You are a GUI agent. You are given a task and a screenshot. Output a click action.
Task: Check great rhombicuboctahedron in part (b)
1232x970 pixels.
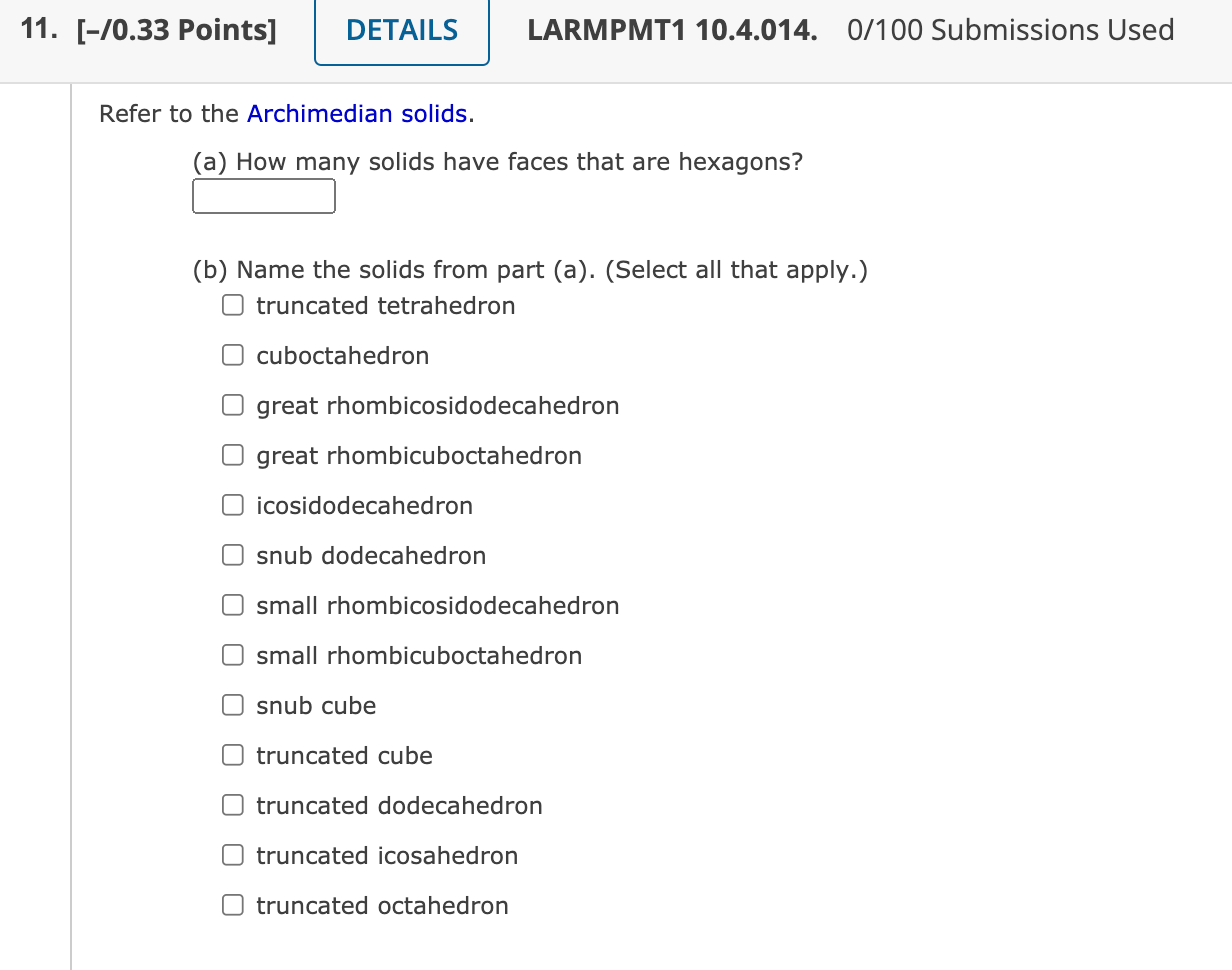pos(232,455)
